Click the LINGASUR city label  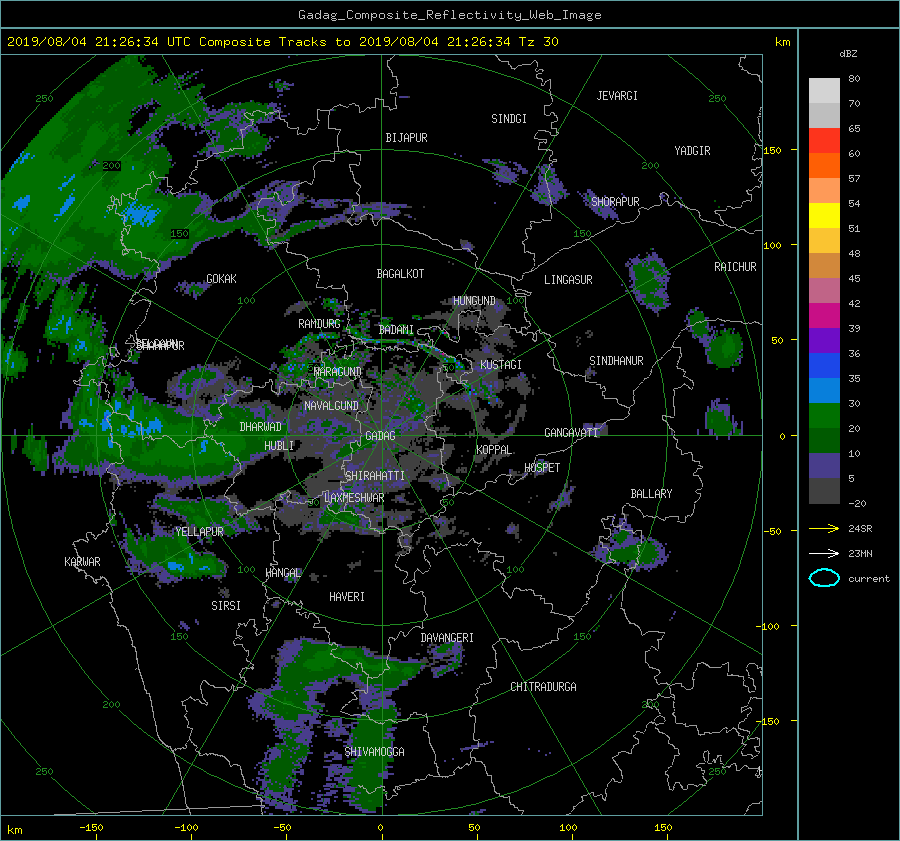(568, 280)
